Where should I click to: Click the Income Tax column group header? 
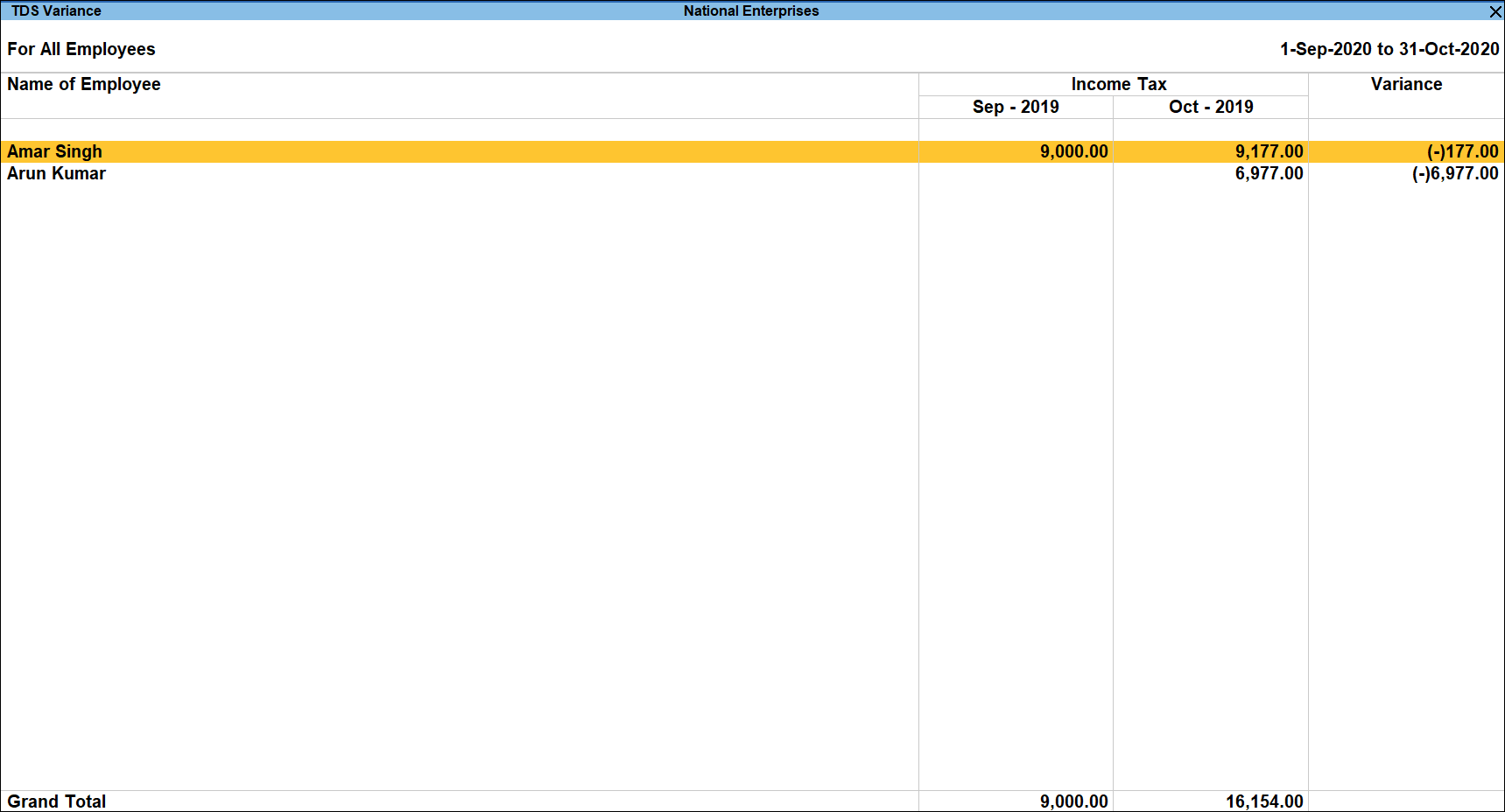(x=1118, y=84)
